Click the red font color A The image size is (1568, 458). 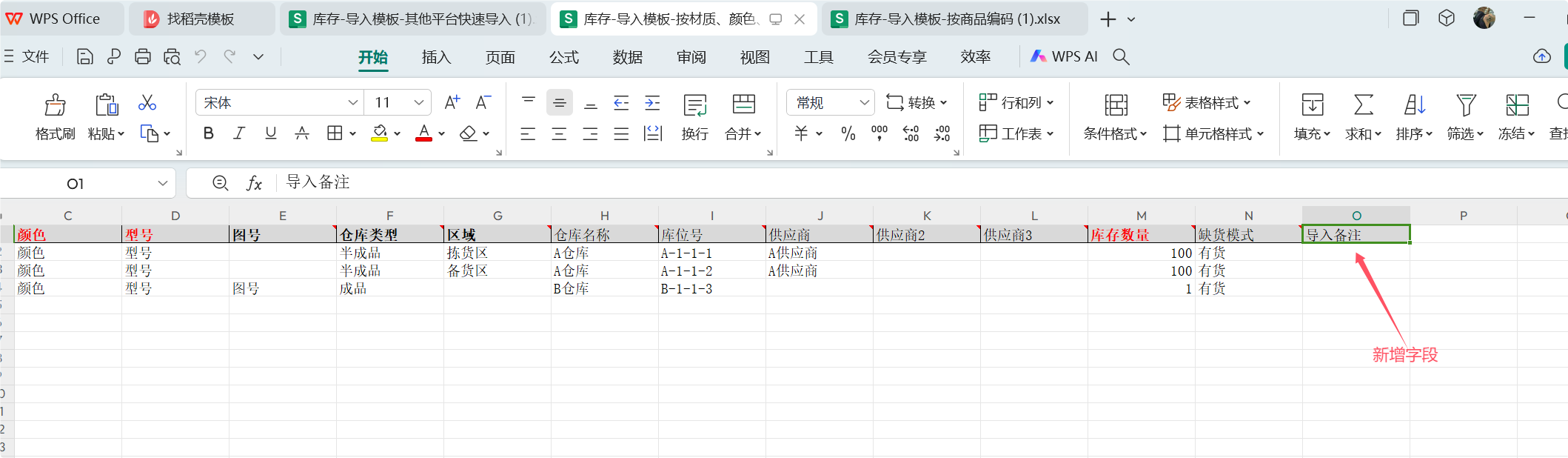423,133
